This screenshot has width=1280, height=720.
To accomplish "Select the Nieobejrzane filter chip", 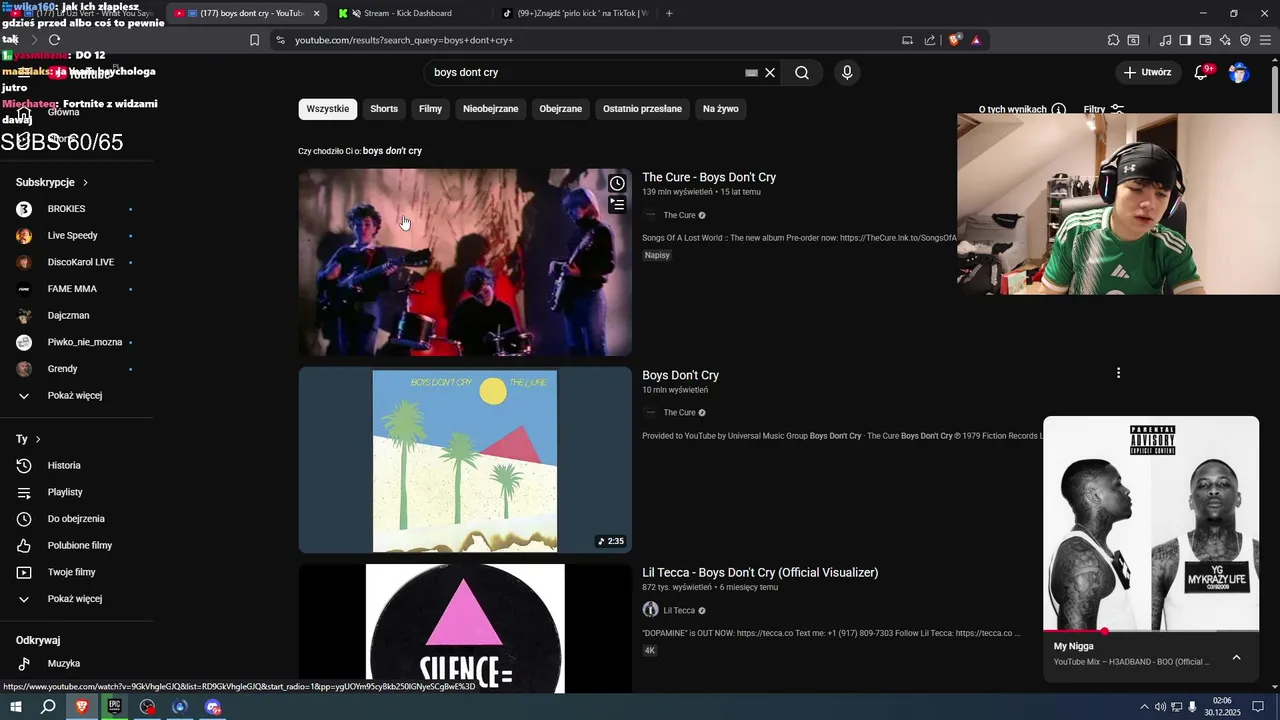I will [491, 109].
